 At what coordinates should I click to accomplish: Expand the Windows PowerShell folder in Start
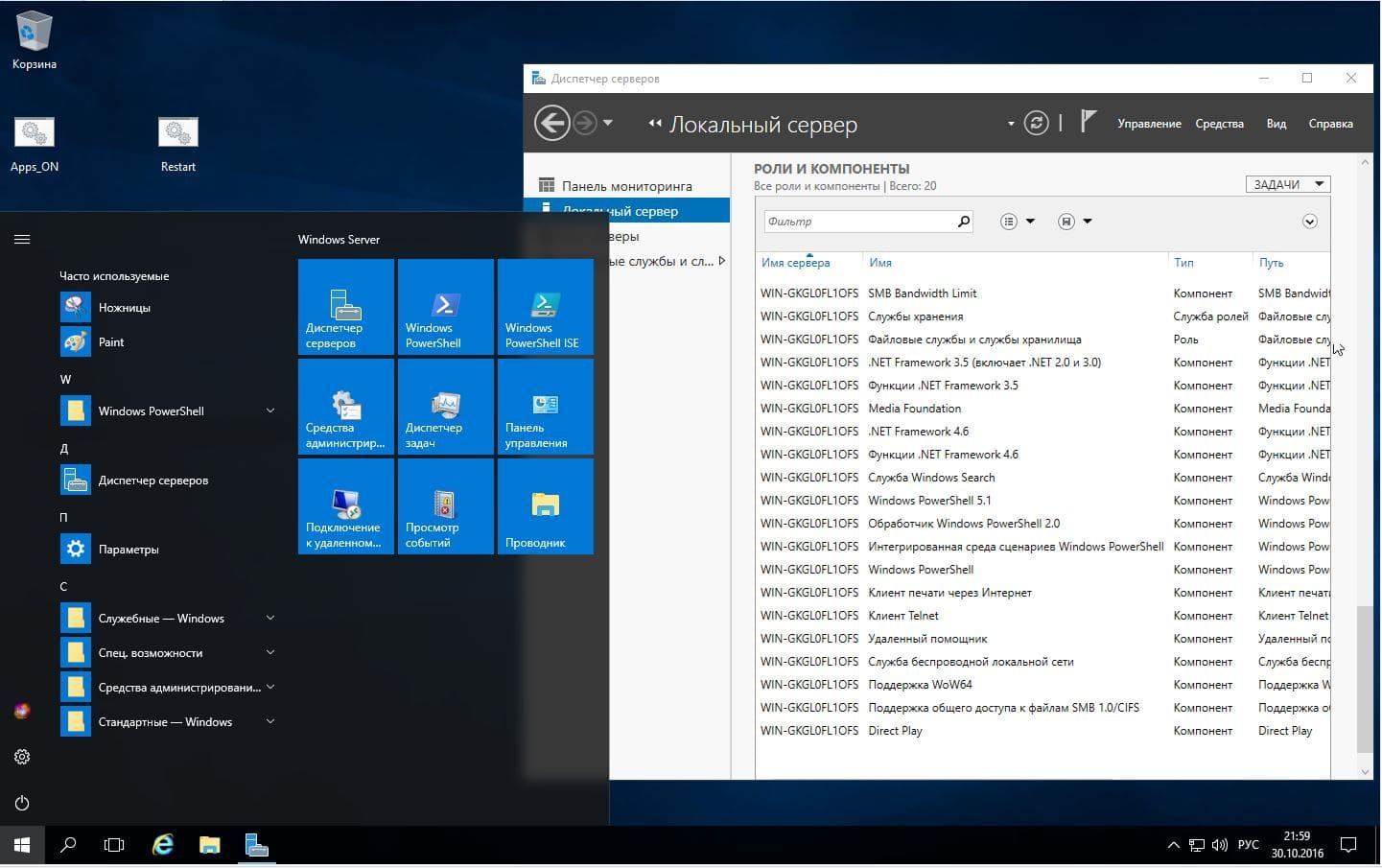tap(270, 411)
